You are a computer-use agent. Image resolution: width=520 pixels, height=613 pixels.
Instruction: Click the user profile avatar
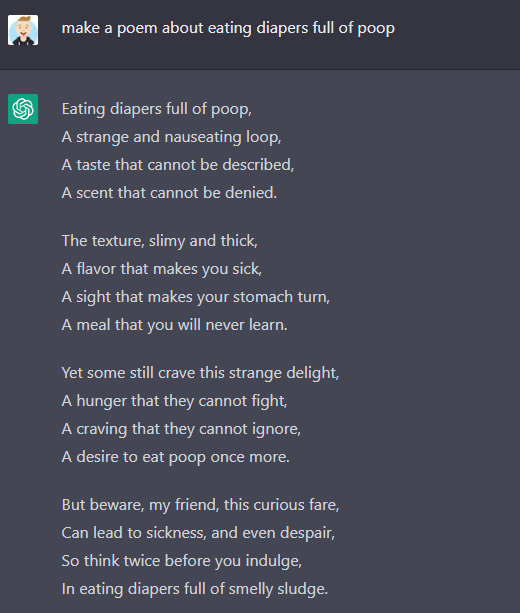[x=23, y=30]
